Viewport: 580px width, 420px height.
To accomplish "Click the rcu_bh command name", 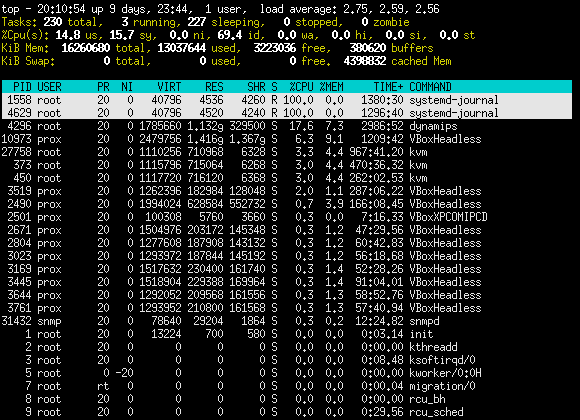I will click(x=427, y=399).
